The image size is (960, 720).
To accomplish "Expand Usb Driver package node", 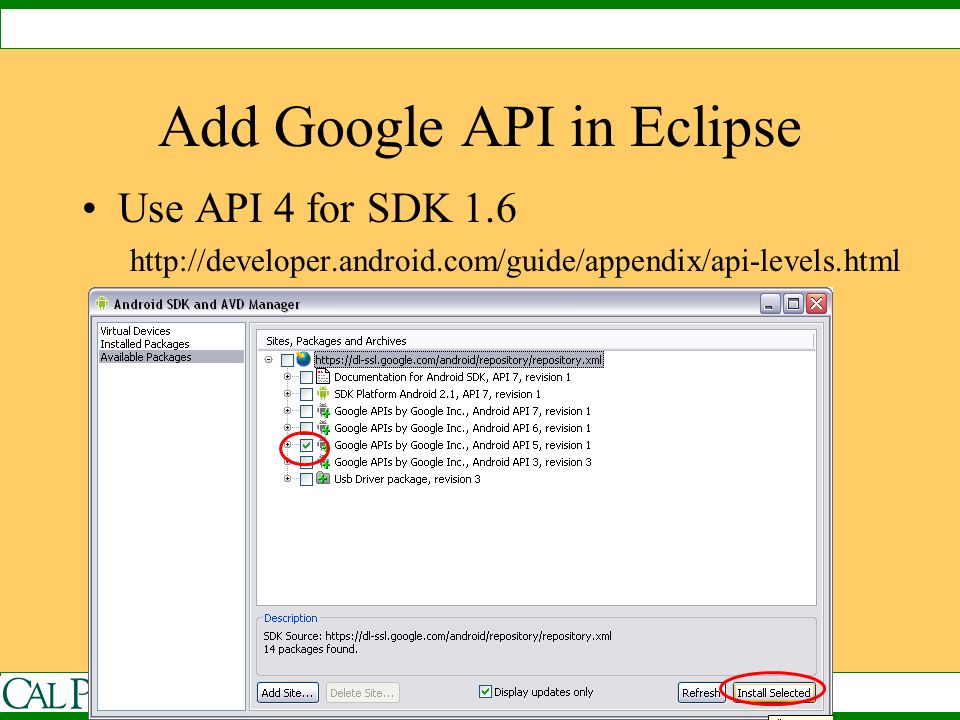I will [287, 479].
